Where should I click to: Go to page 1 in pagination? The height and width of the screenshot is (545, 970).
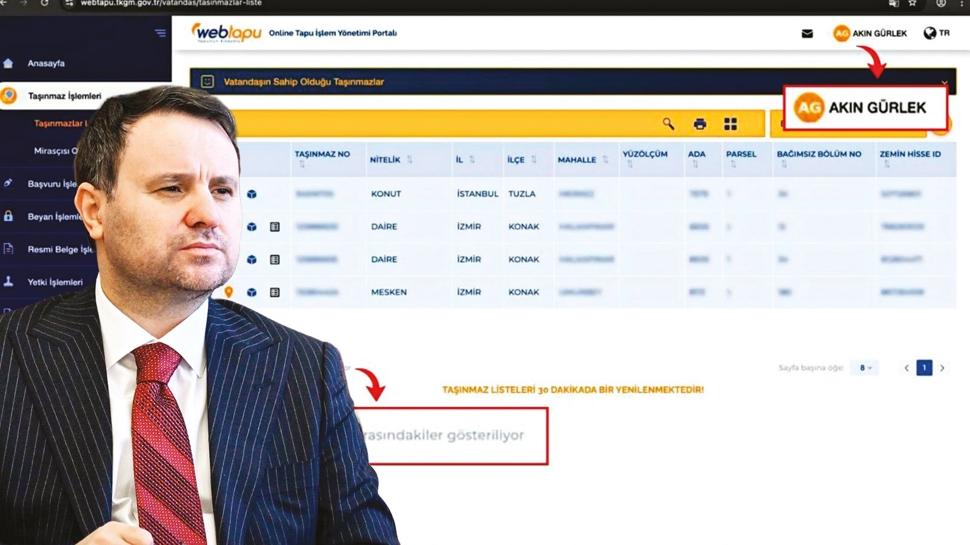pos(924,368)
